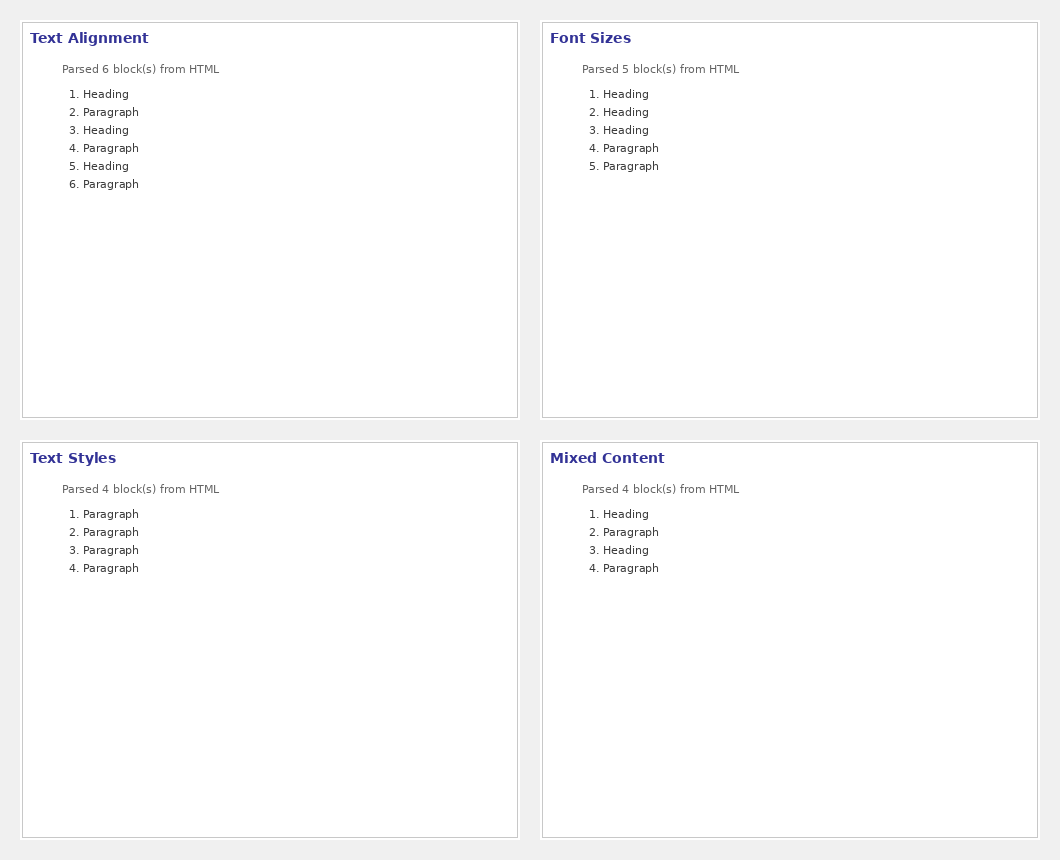Click item 1 Heading in Text Alignment
Screen dimensions: 1060x860
105,95
